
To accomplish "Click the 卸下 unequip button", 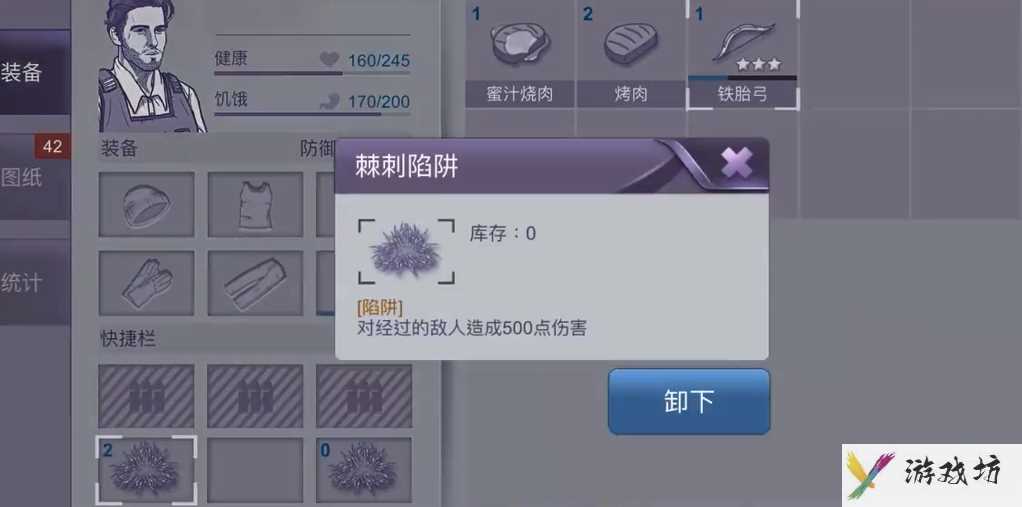I will [689, 401].
